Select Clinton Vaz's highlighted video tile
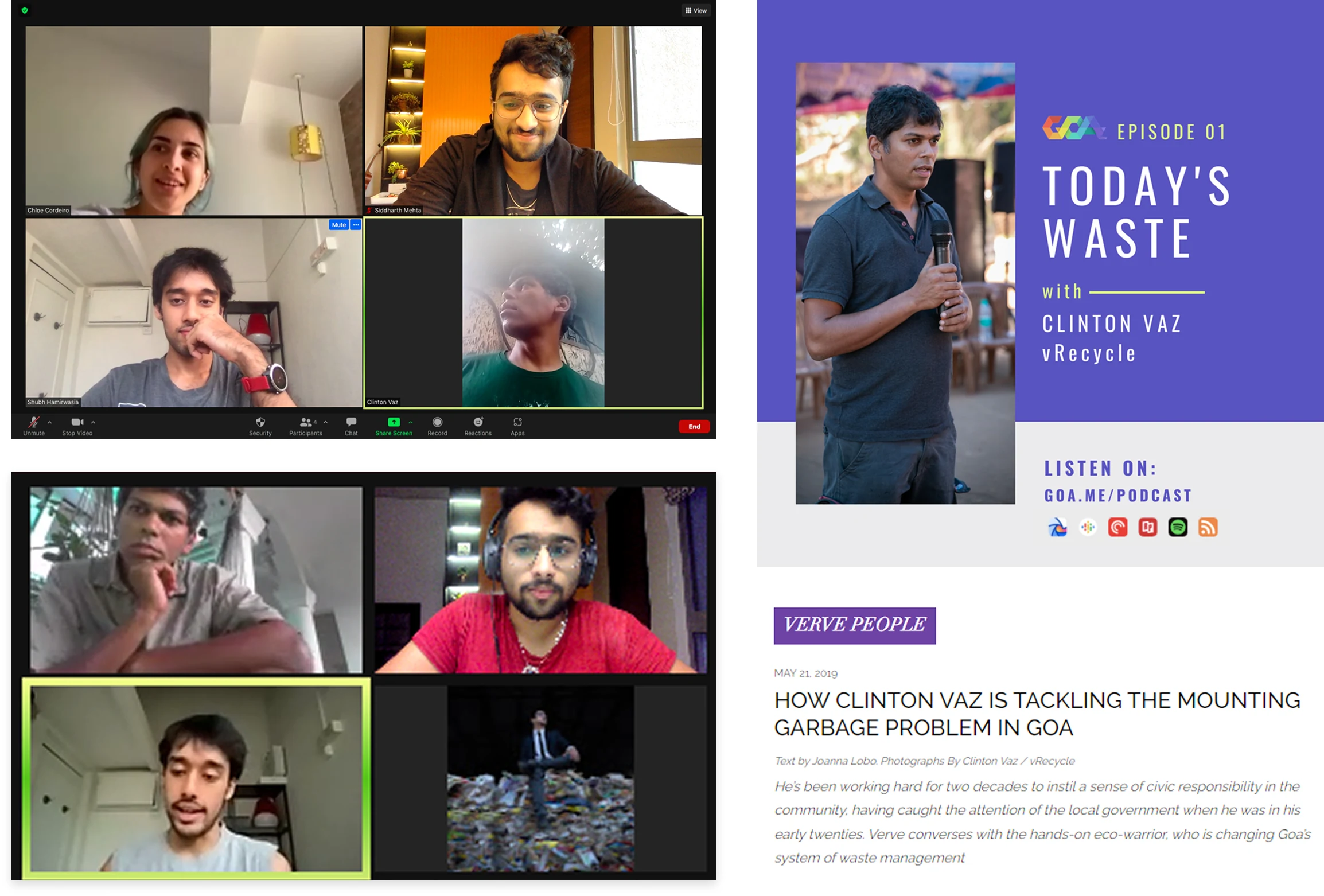 click(x=534, y=313)
